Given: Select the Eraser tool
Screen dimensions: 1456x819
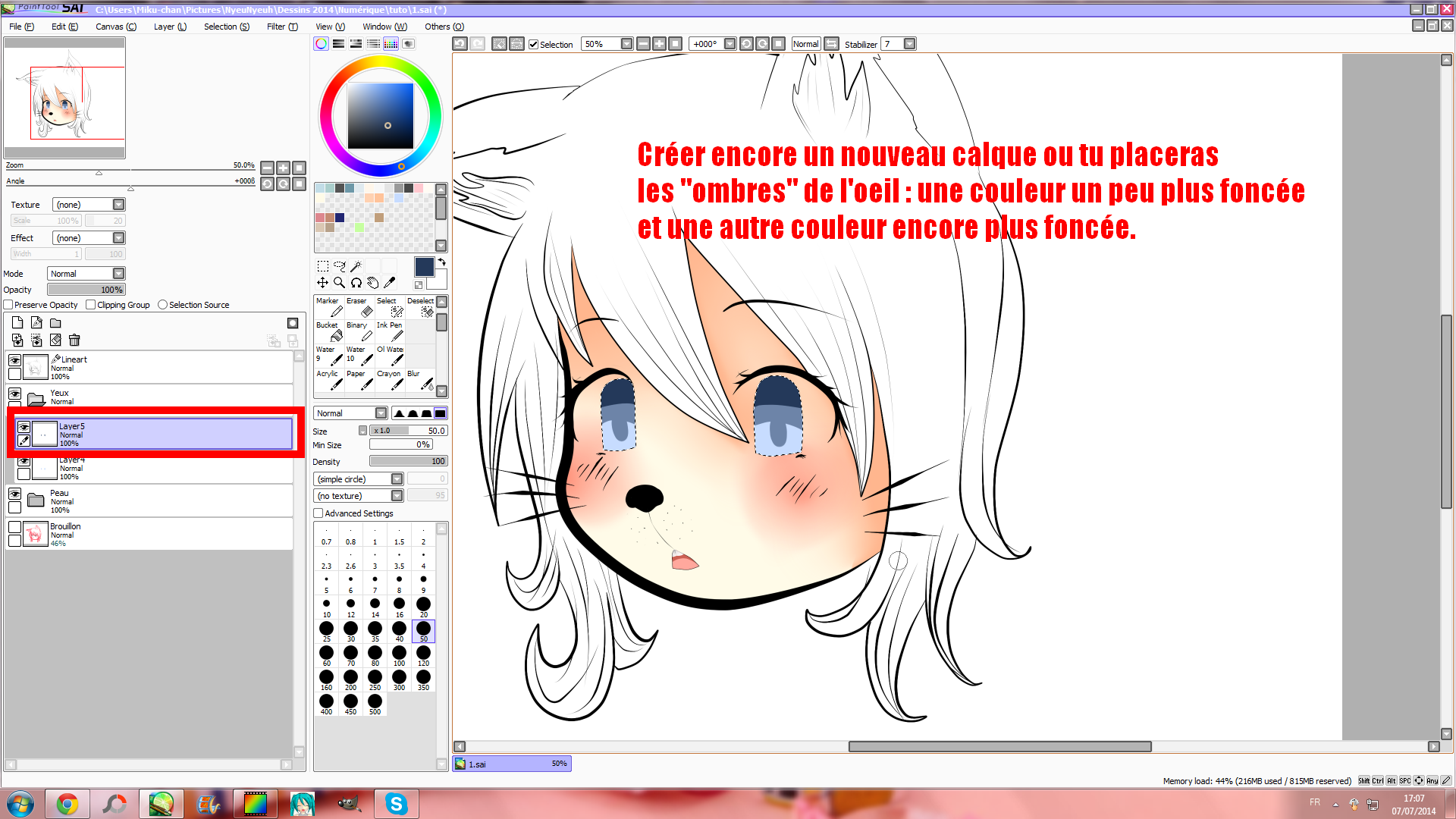Looking at the screenshot, I should [358, 307].
